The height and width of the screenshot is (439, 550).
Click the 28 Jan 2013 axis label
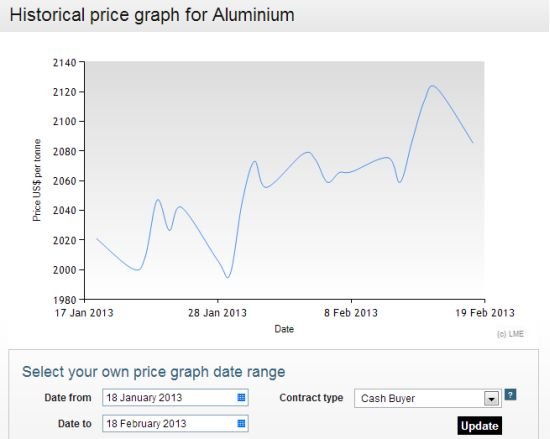[x=217, y=313]
